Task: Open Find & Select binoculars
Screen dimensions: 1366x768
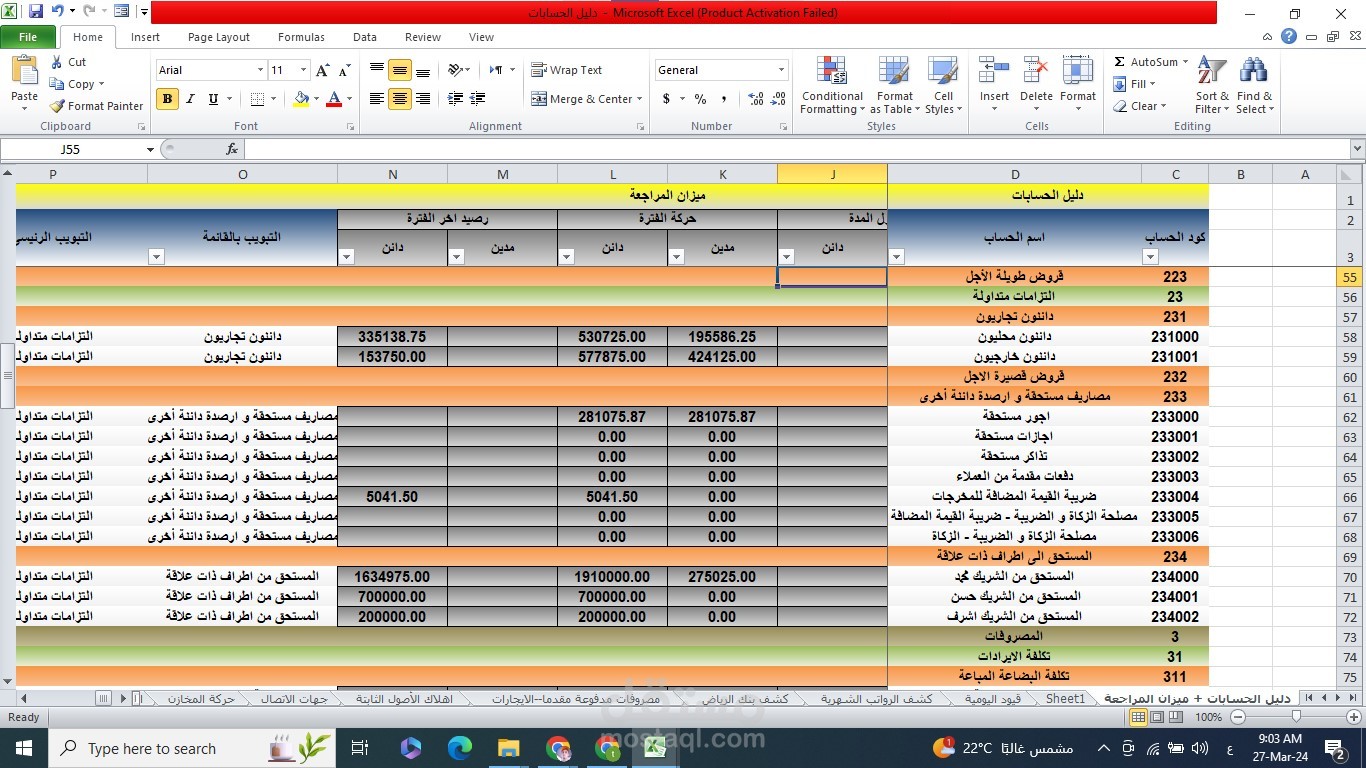Action: [x=1254, y=85]
